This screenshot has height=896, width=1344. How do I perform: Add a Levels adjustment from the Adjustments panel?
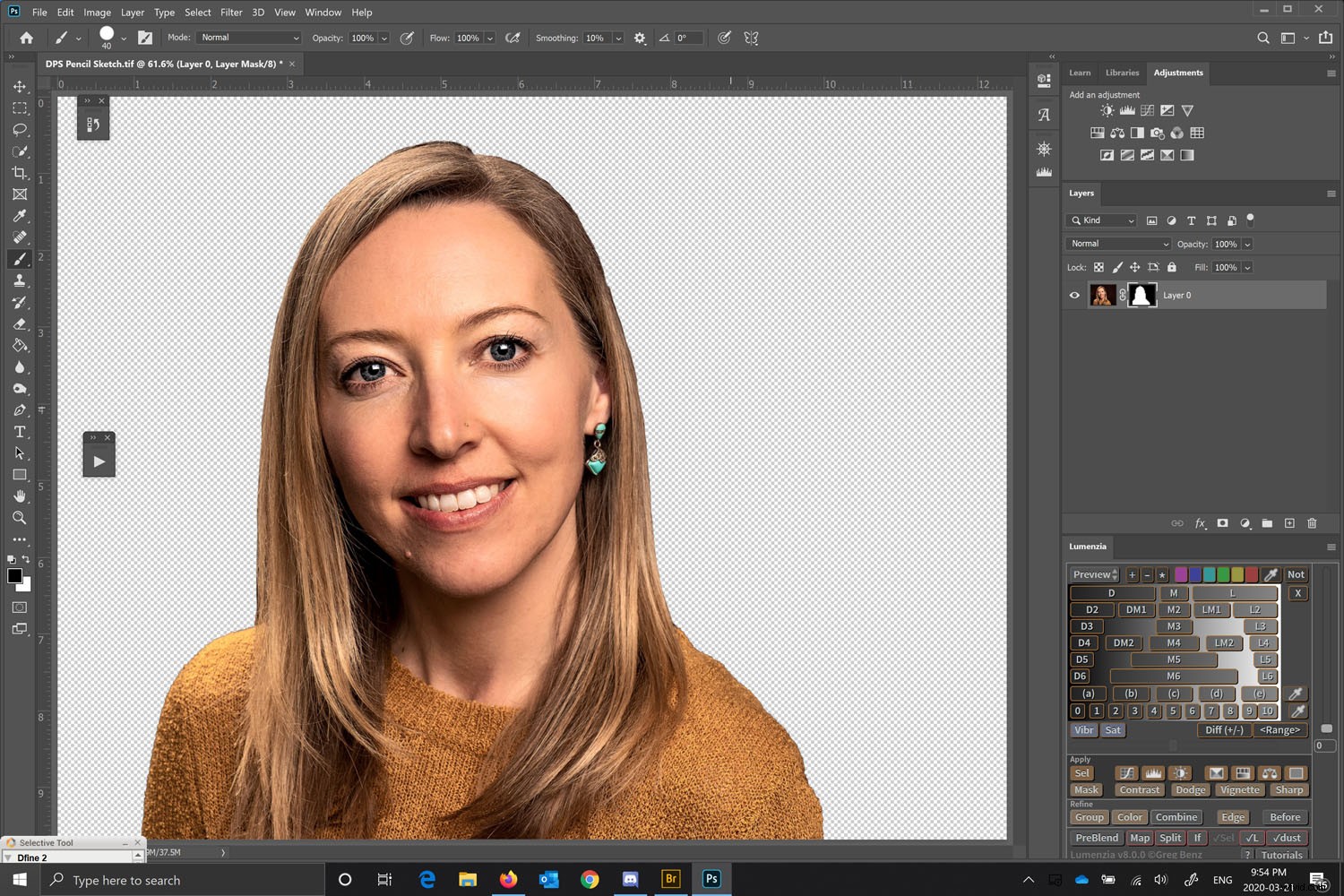pyautogui.click(x=1127, y=109)
